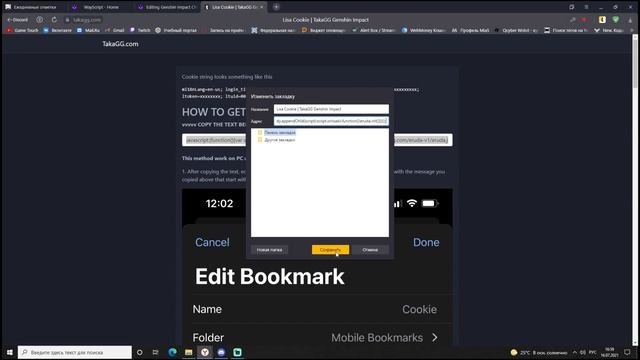Open the WebMoney bookmark
This screenshot has width=640, height=360.
(x=424, y=30)
